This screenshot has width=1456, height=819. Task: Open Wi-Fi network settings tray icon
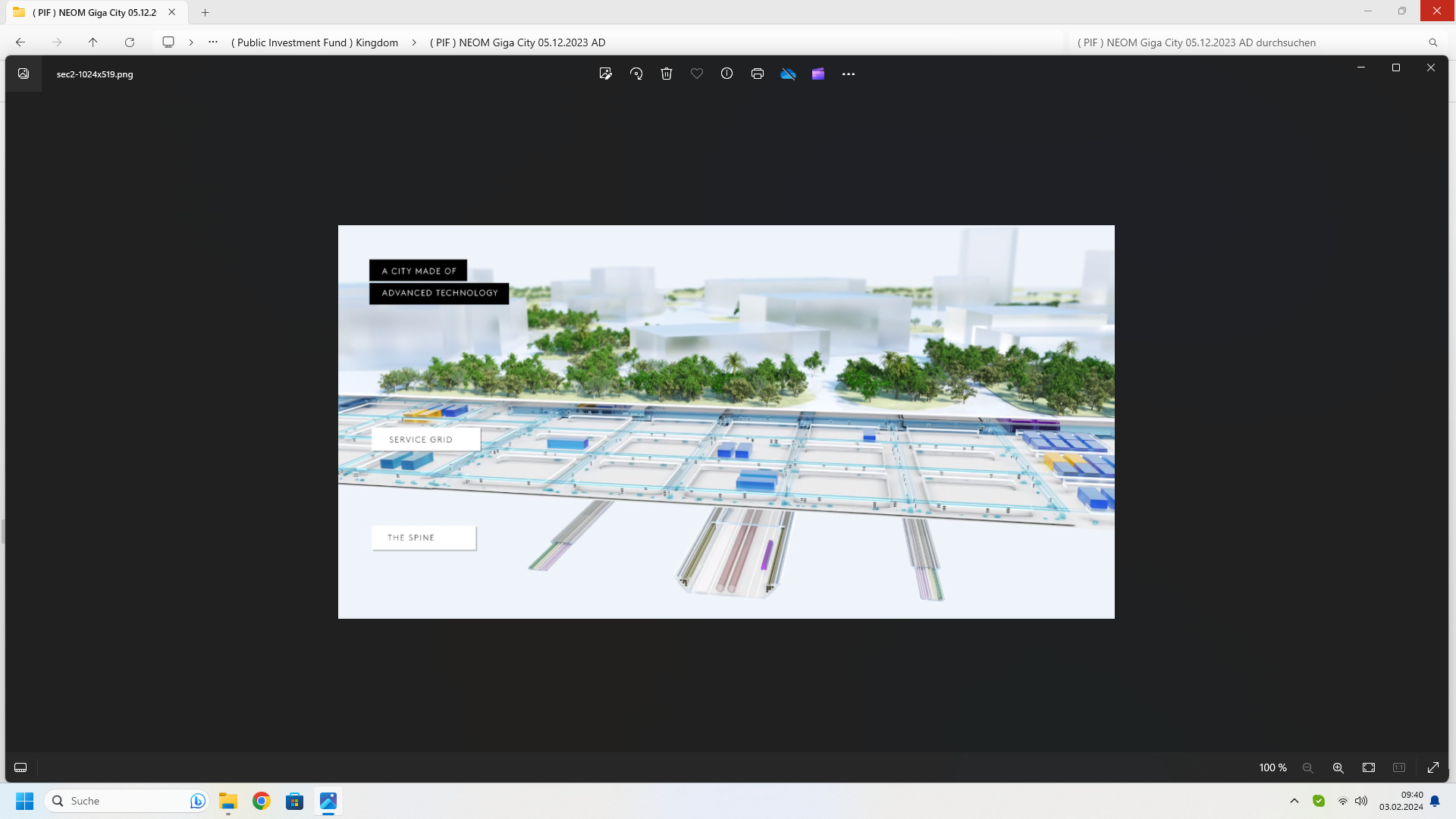coord(1343,801)
